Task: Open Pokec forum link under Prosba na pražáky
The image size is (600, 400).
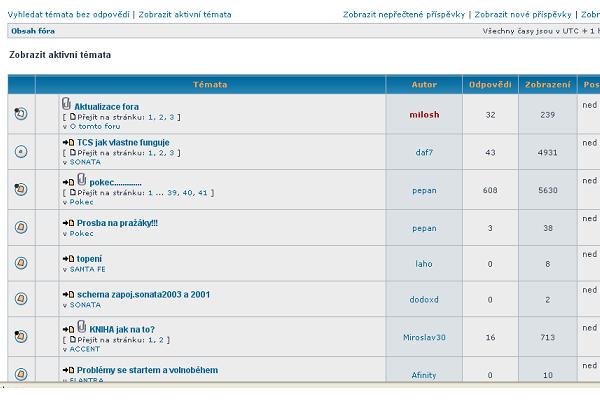Action: (x=82, y=233)
